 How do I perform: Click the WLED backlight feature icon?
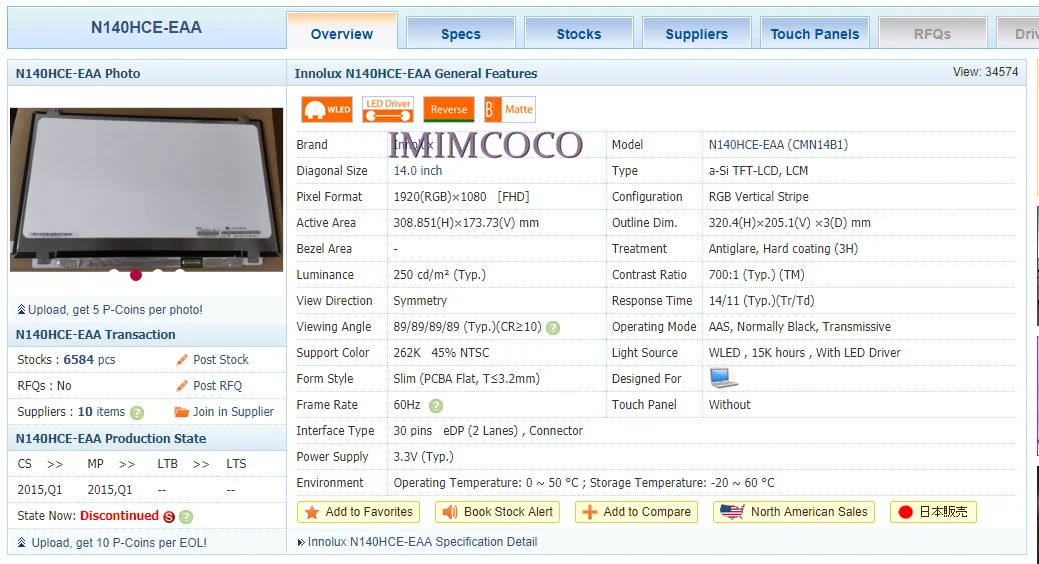tap(327, 109)
